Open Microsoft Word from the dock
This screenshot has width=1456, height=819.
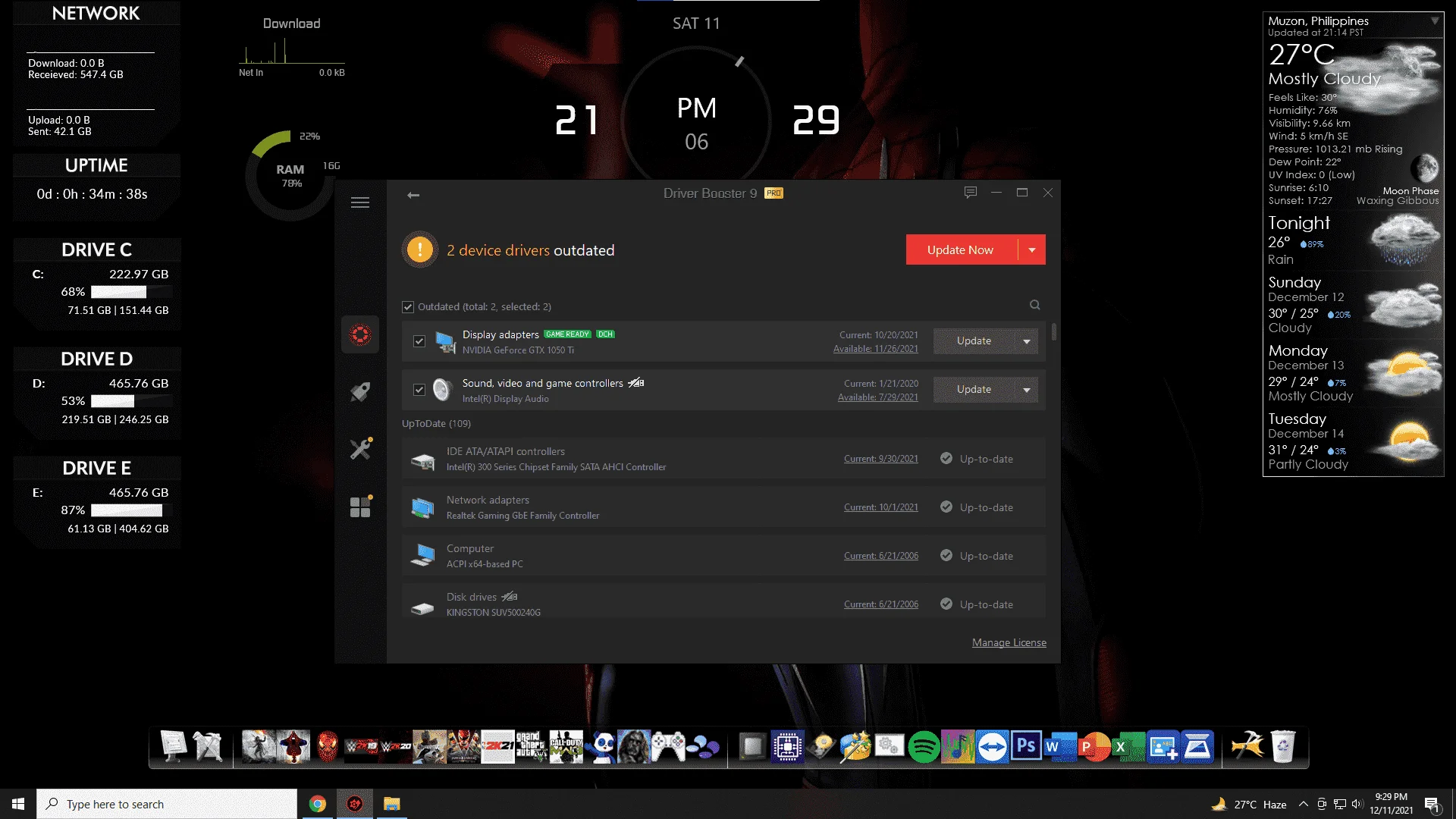point(1060,747)
